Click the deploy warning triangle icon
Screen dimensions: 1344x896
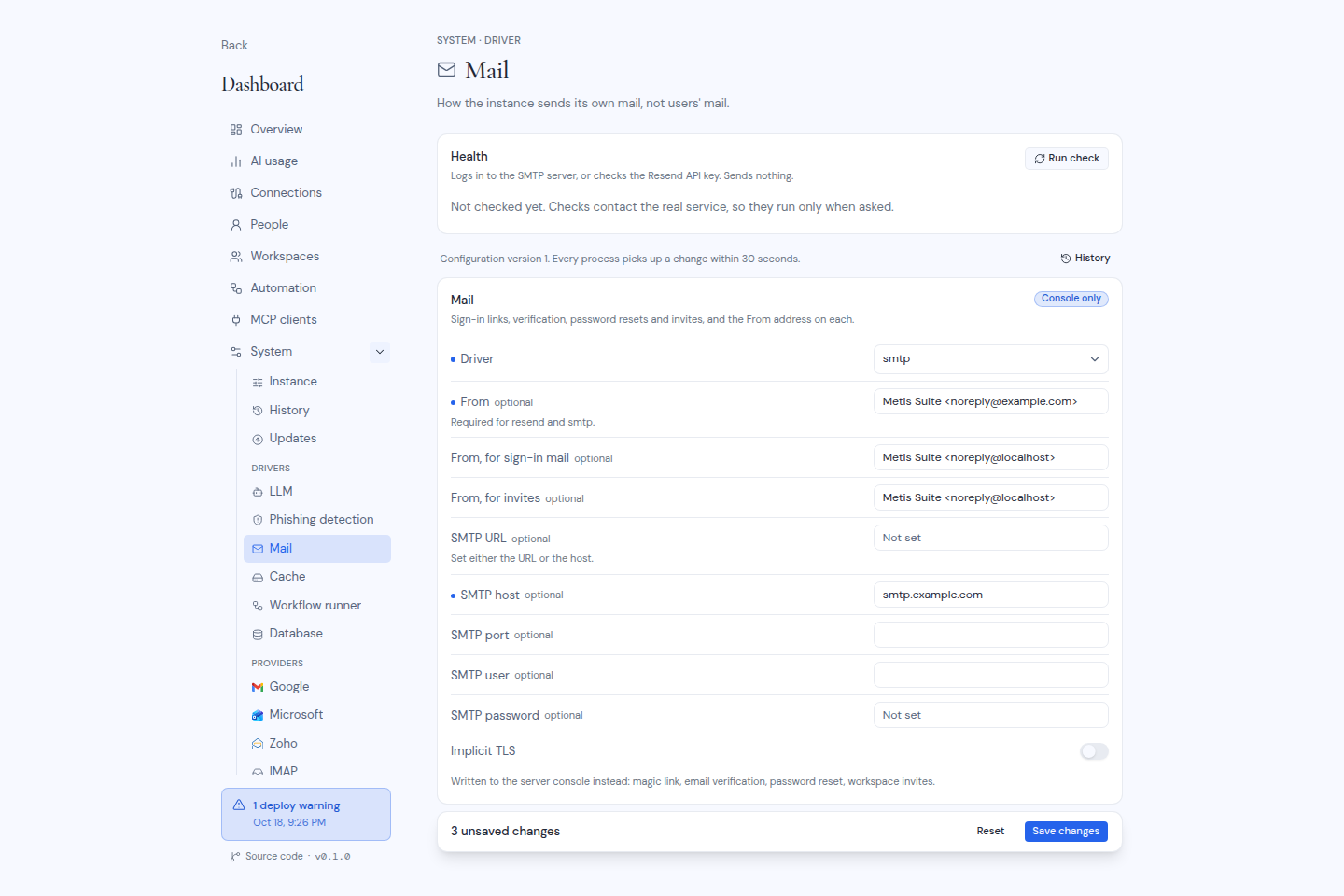pos(239,805)
